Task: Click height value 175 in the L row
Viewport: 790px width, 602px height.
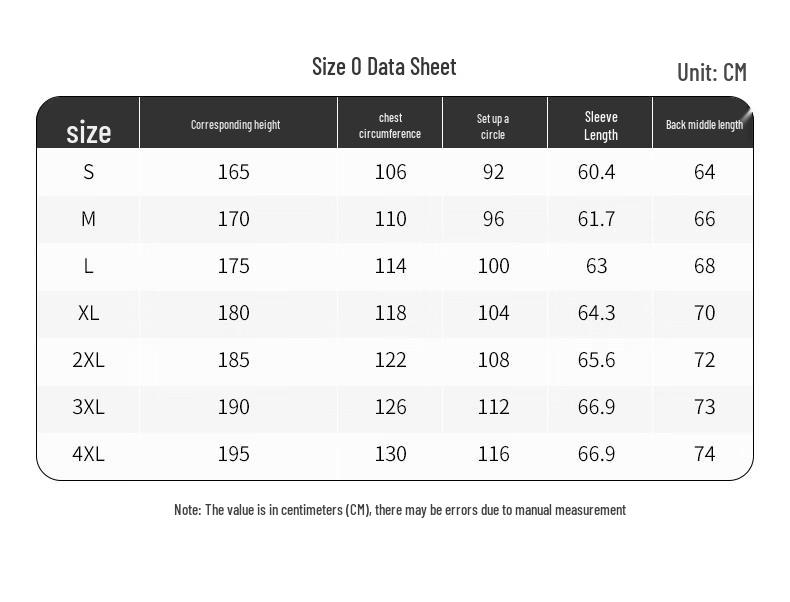Action: tap(233, 266)
